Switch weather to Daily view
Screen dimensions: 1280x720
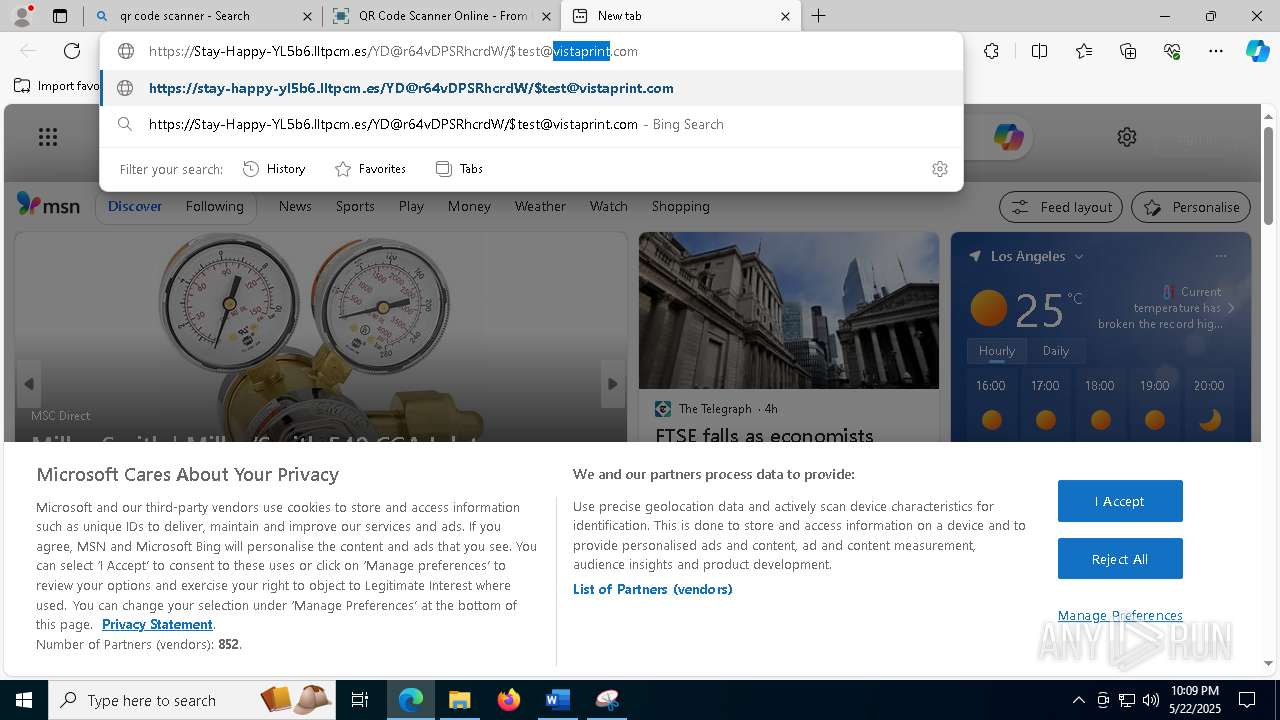(x=1056, y=351)
